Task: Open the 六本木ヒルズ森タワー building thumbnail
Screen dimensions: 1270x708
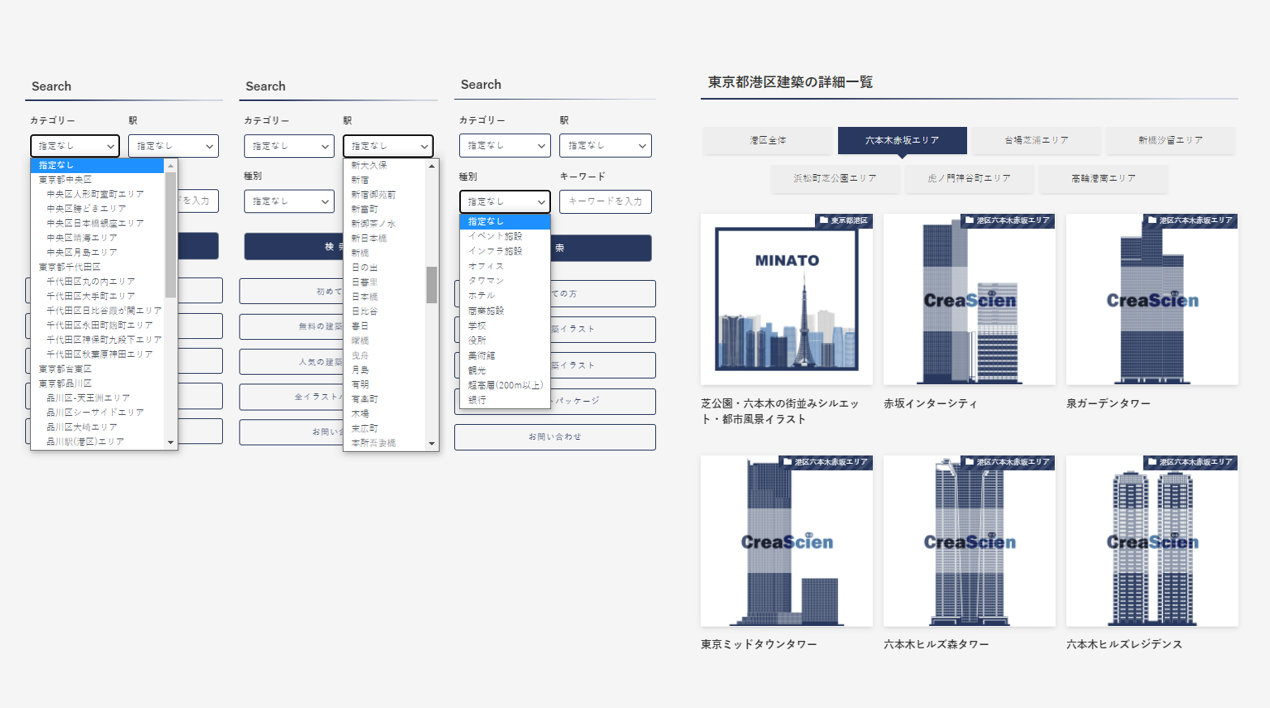Action: [968, 540]
